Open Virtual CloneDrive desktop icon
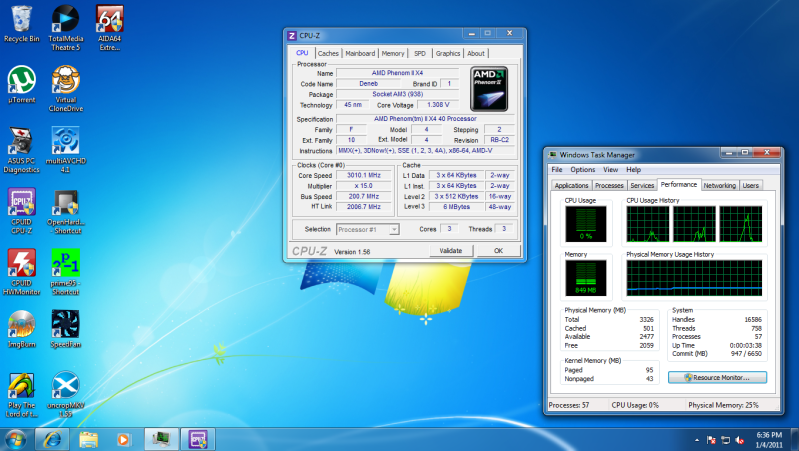799x451 pixels. (x=66, y=89)
